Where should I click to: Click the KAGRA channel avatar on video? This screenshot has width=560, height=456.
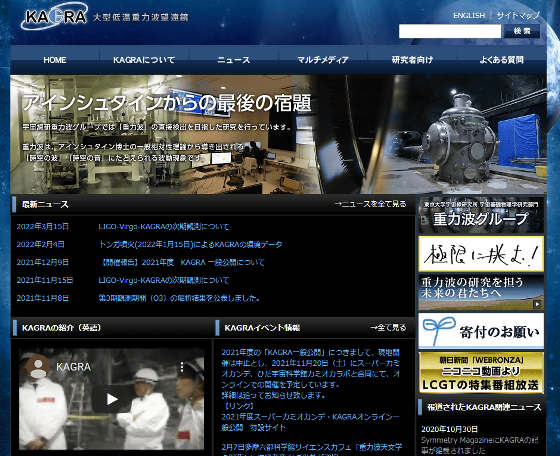38,367
